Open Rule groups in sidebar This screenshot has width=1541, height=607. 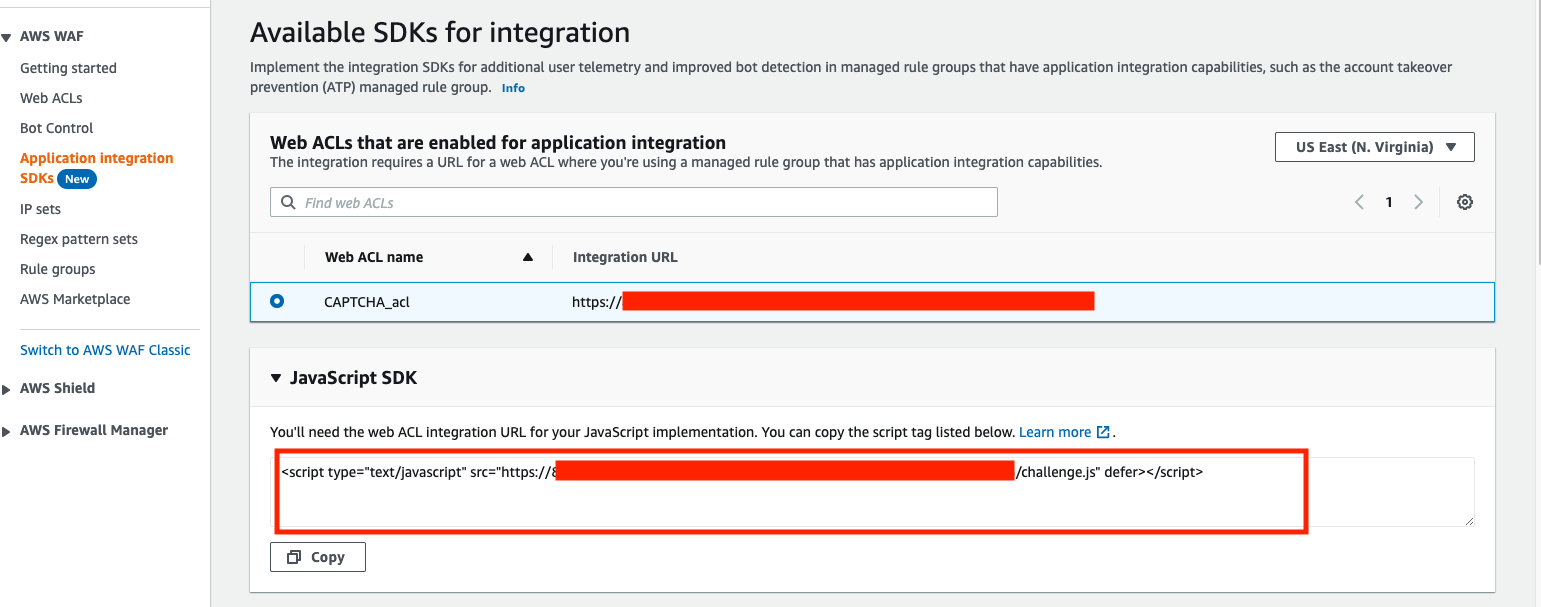point(58,269)
